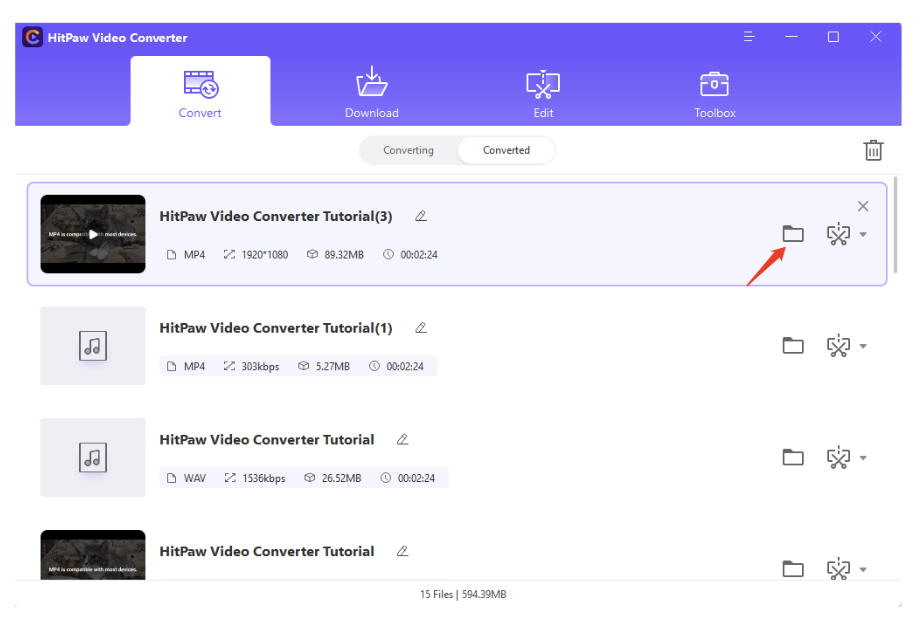920x636 pixels.
Task: Expand edit dropdown arrow on the bottom Tutorial row
Action: pos(863,569)
